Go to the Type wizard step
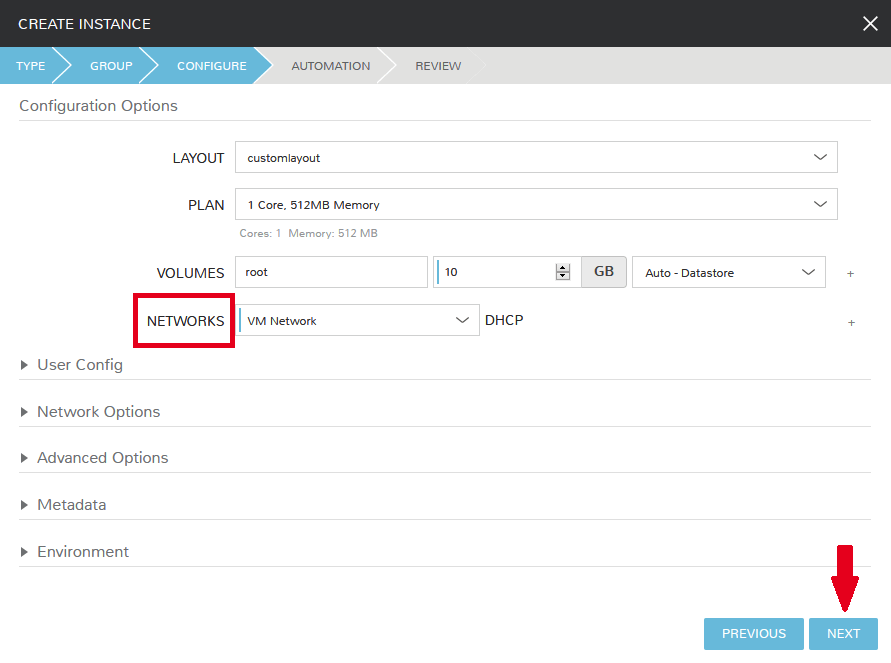 (30, 66)
